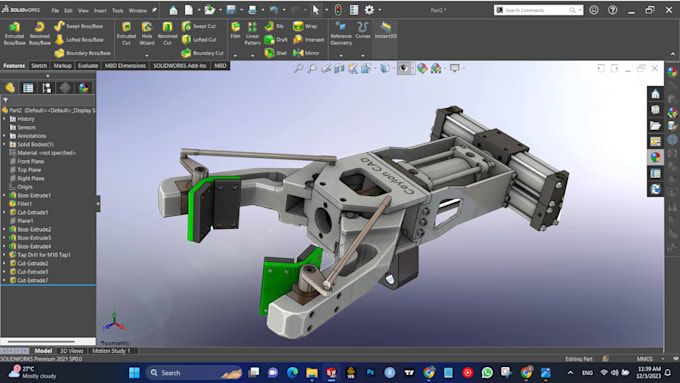Toggle the Instant3D mode
Viewport: 680px width, 383px height.
[x=386, y=30]
